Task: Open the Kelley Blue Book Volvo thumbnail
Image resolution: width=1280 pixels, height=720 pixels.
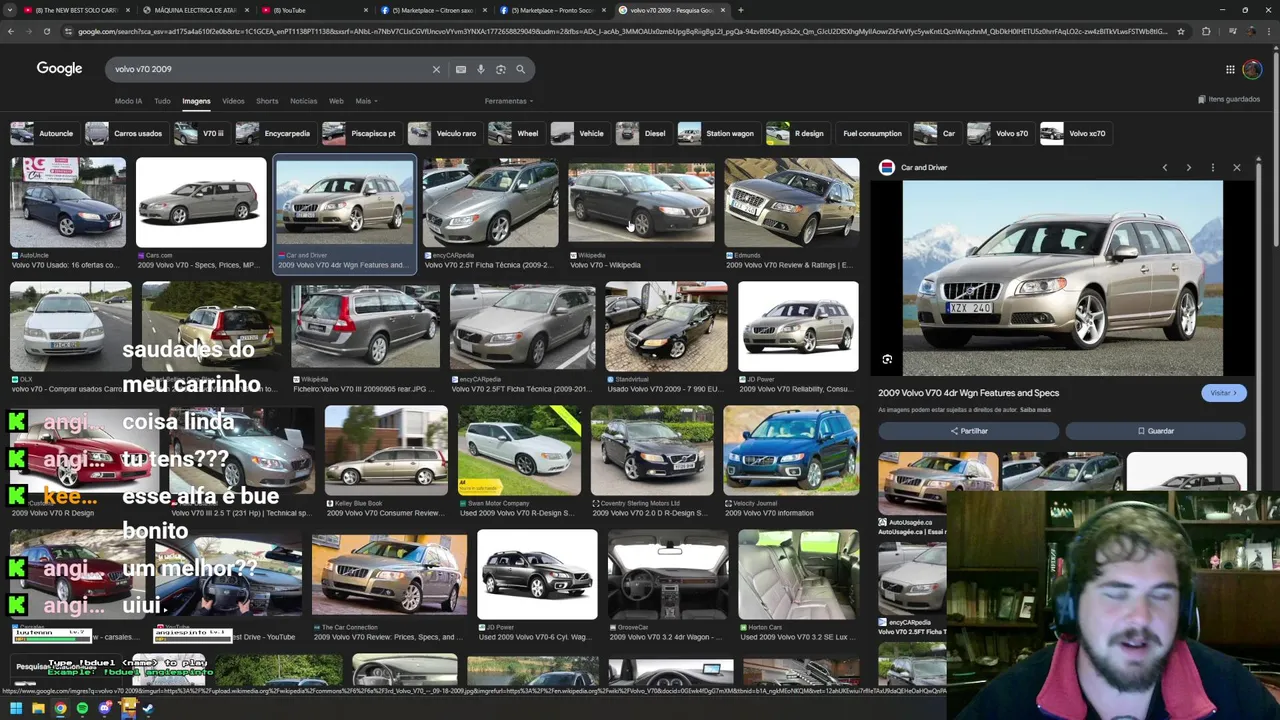Action: pos(386,451)
